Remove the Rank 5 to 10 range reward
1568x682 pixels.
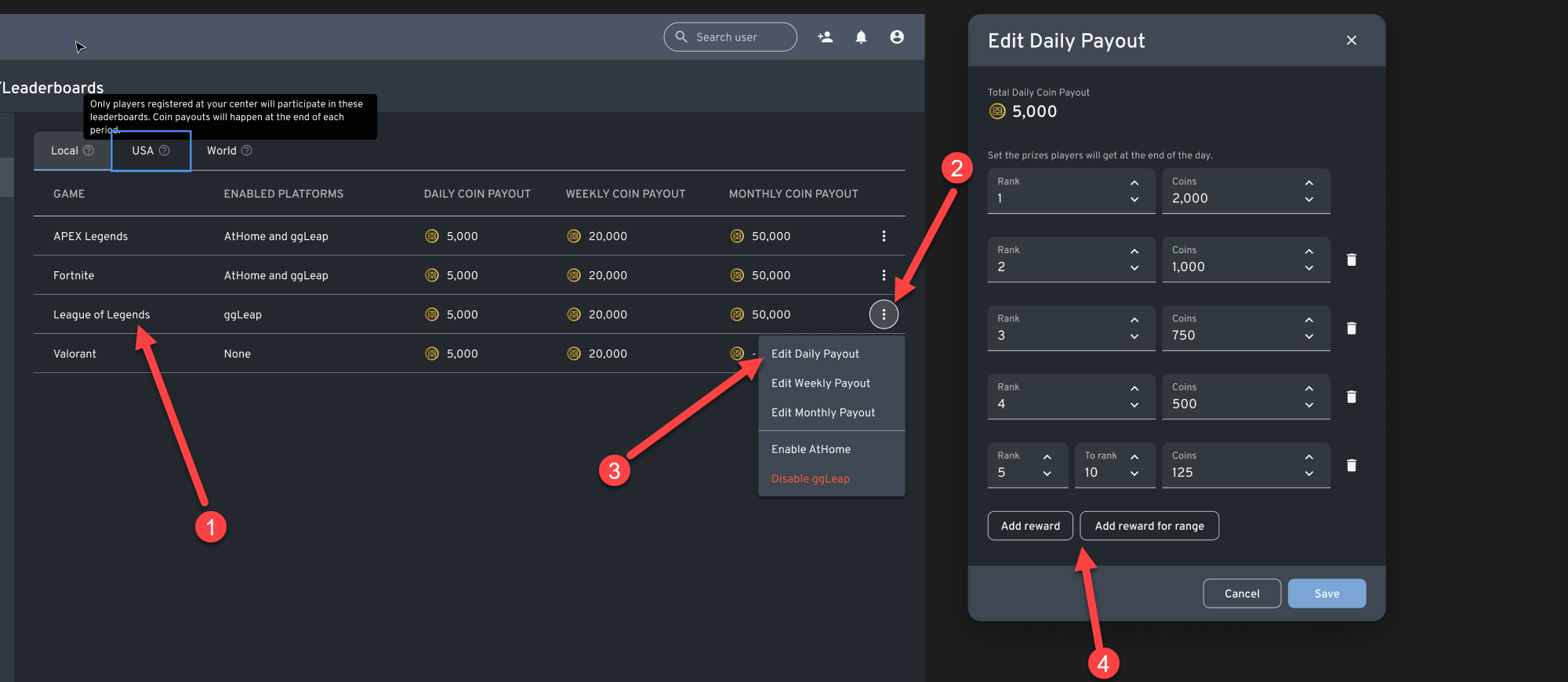coord(1352,466)
